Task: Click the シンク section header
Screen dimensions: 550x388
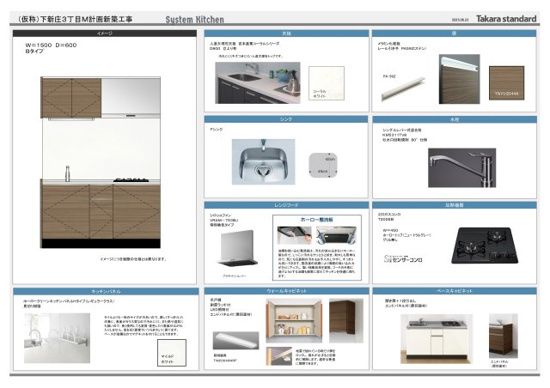Action: click(x=286, y=119)
